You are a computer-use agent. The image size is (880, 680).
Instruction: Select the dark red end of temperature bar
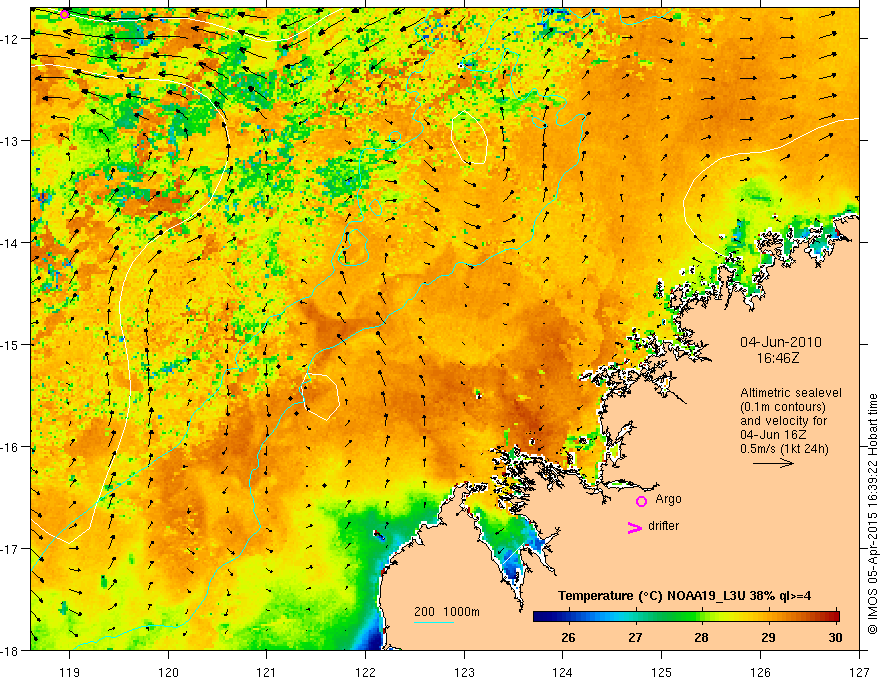pyautogui.click(x=833, y=617)
